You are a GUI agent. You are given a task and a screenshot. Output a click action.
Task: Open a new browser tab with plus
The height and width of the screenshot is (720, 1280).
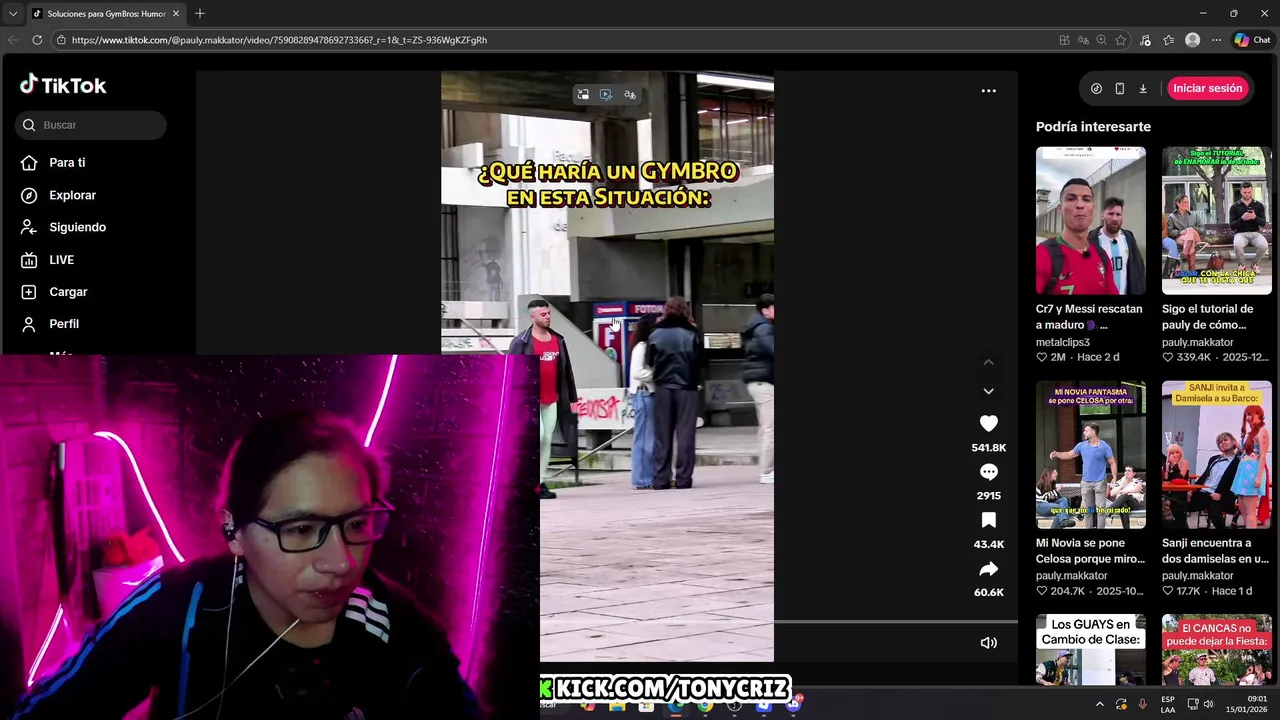tap(200, 14)
